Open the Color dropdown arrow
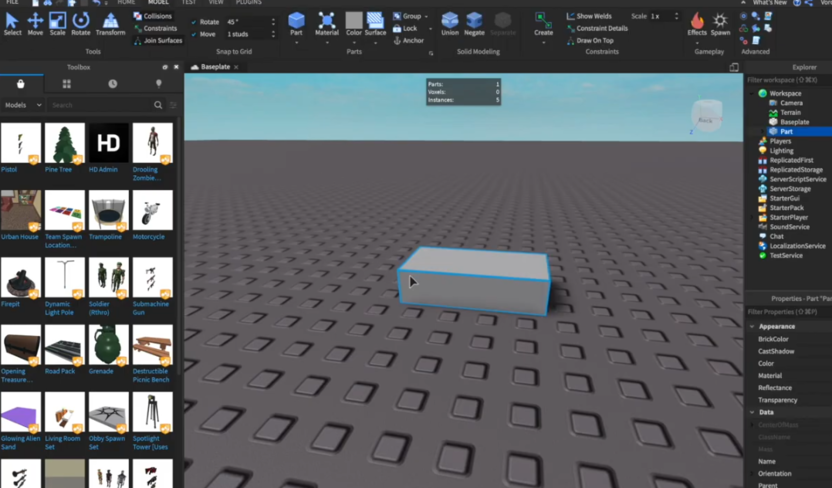832x488 pixels. pos(354,42)
